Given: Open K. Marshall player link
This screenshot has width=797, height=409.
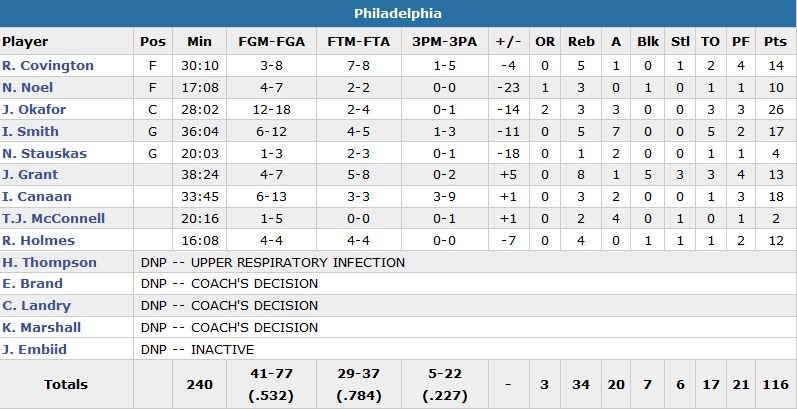Looking at the screenshot, I should (x=41, y=328).
